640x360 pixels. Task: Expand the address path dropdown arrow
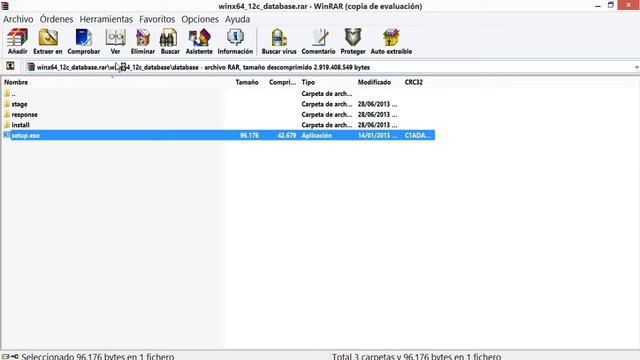coord(636,67)
